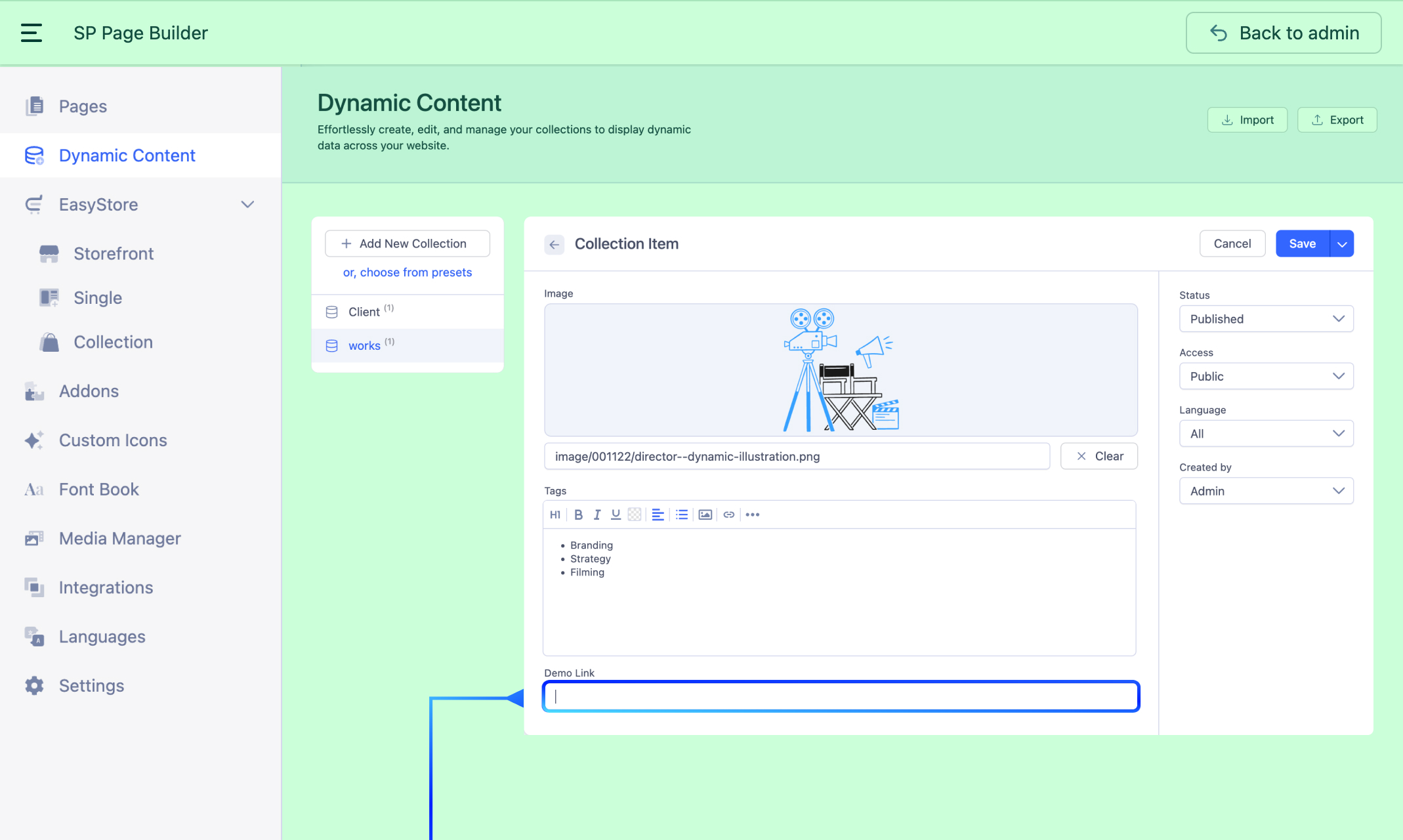The height and width of the screenshot is (840, 1403).
Task: Toggle the hamburger sidebar menu
Action: (x=31, y=33)
